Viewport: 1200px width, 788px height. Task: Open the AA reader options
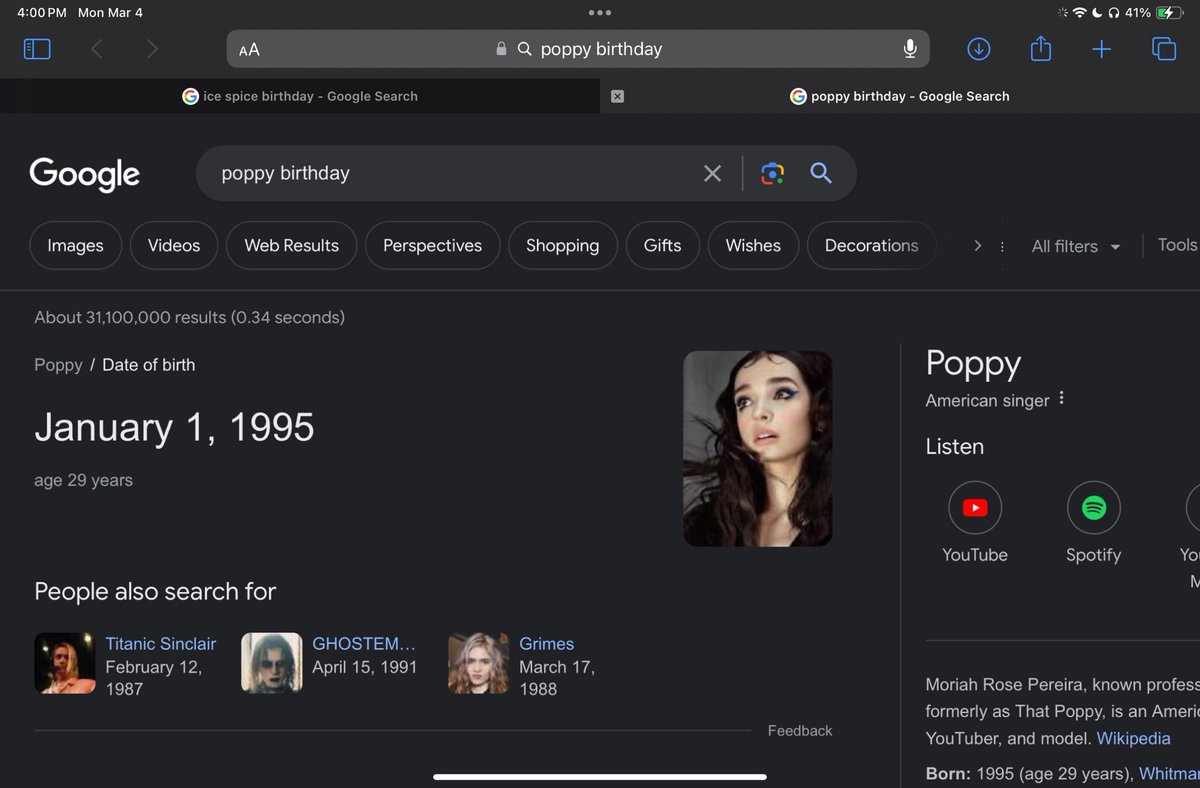click(x=249, y=49)
